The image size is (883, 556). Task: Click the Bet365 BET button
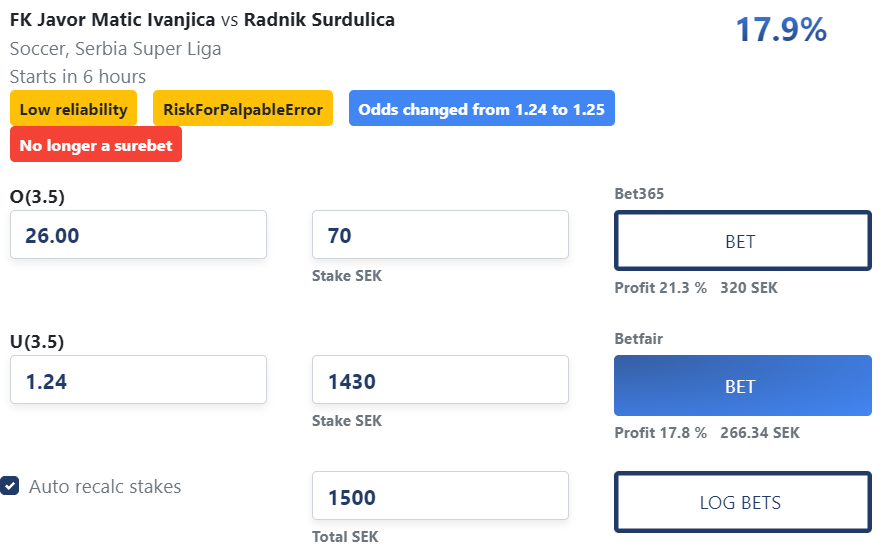[742, 241]
